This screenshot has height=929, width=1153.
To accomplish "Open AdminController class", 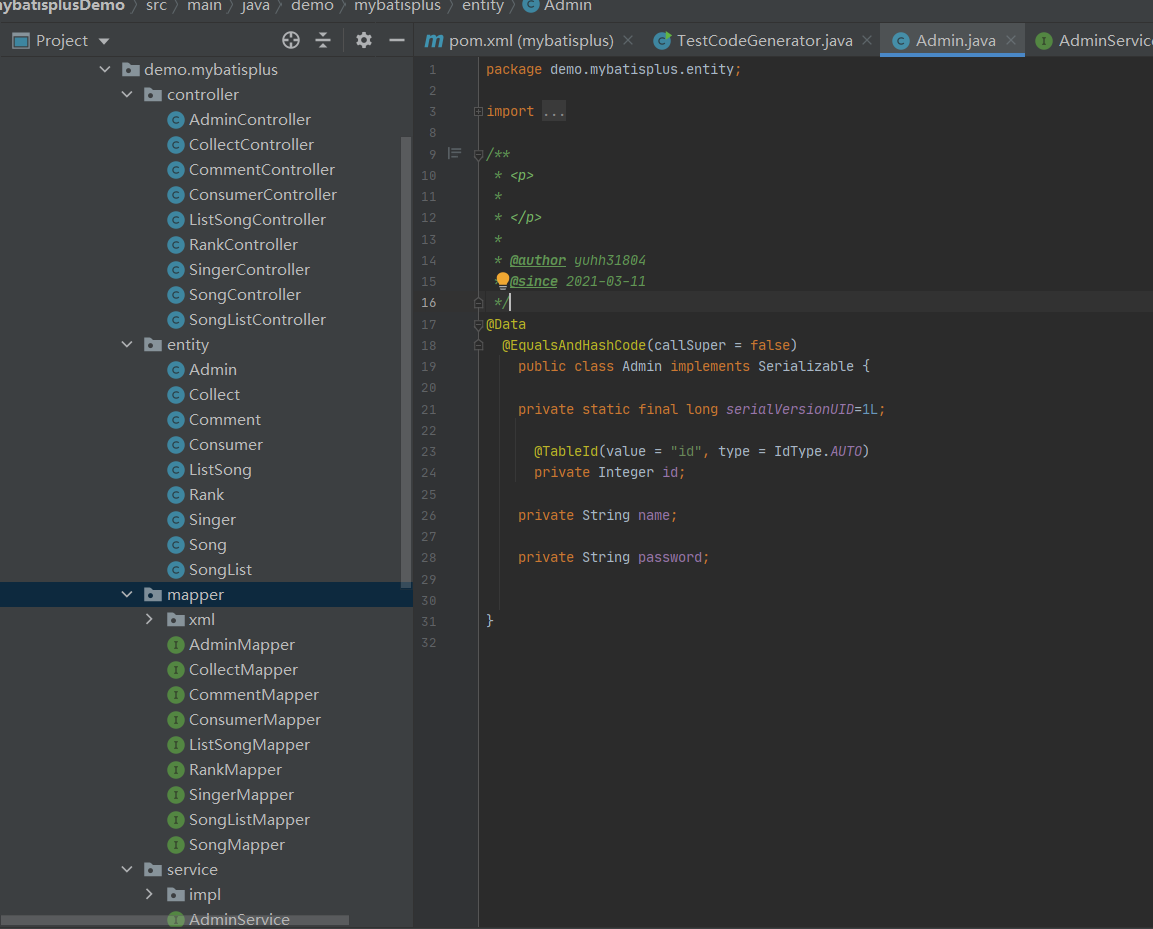I will (249, 119).
